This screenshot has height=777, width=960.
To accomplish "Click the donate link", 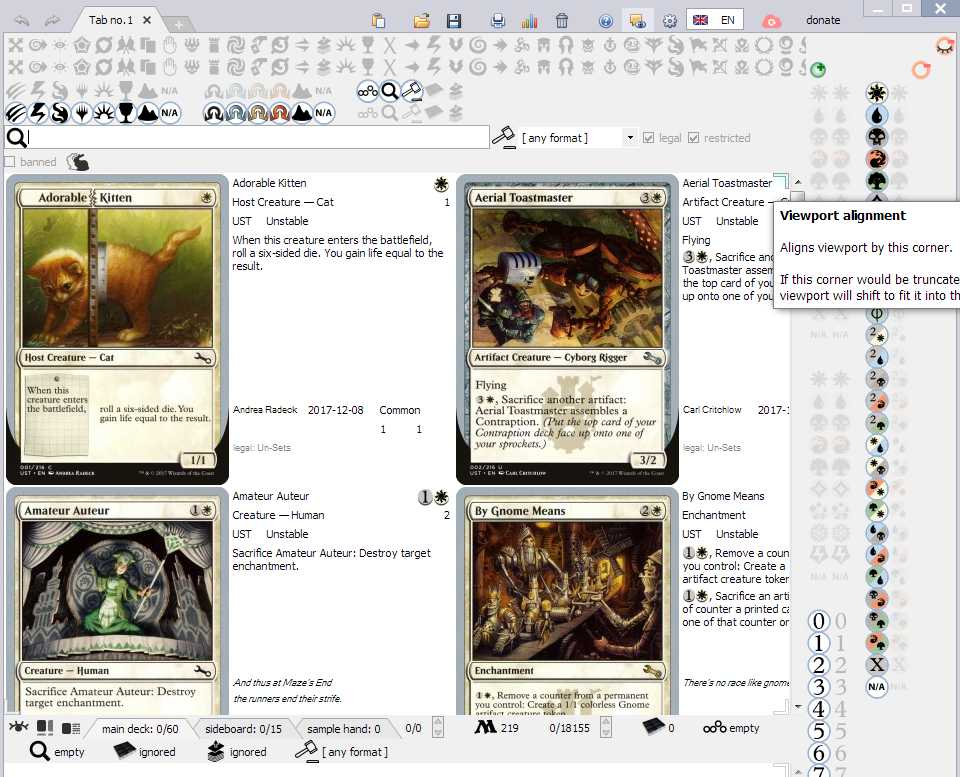I will [x=823, y=20].
